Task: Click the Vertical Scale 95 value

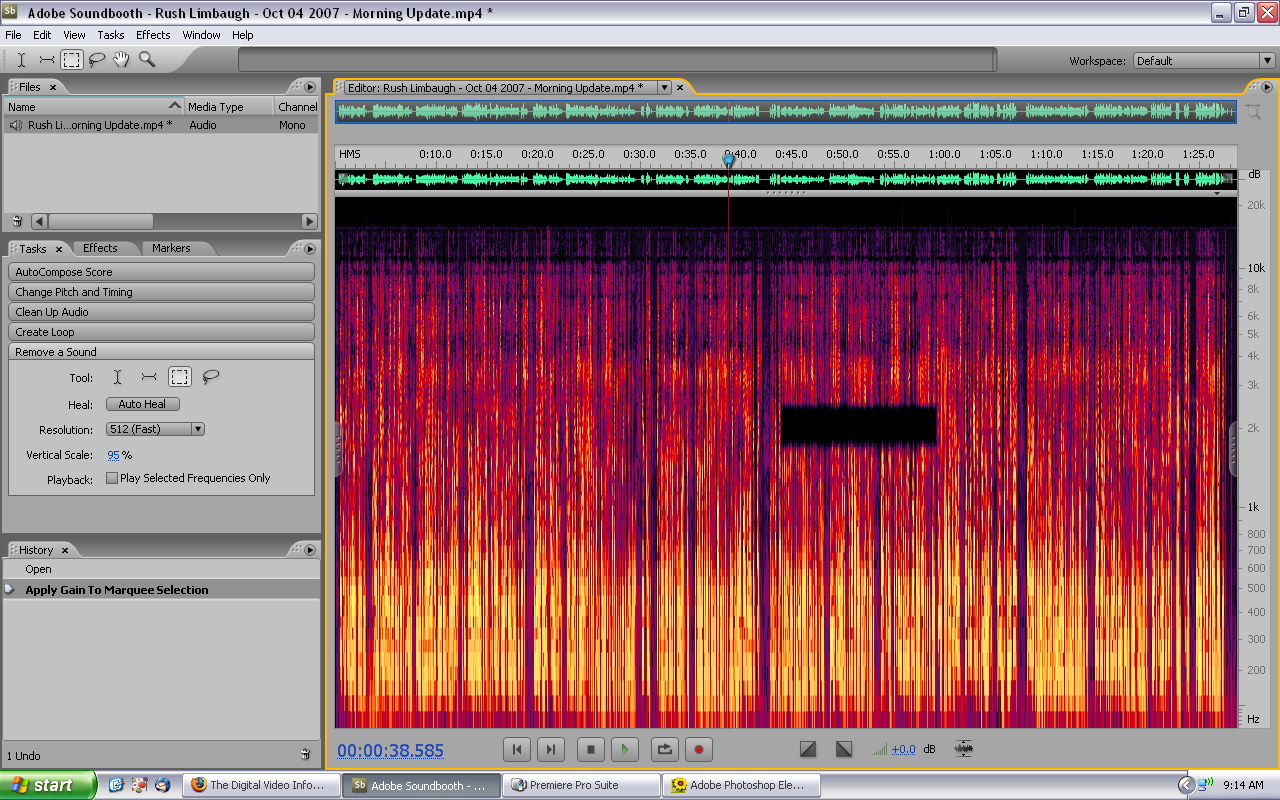Action: tap(113, 455)
